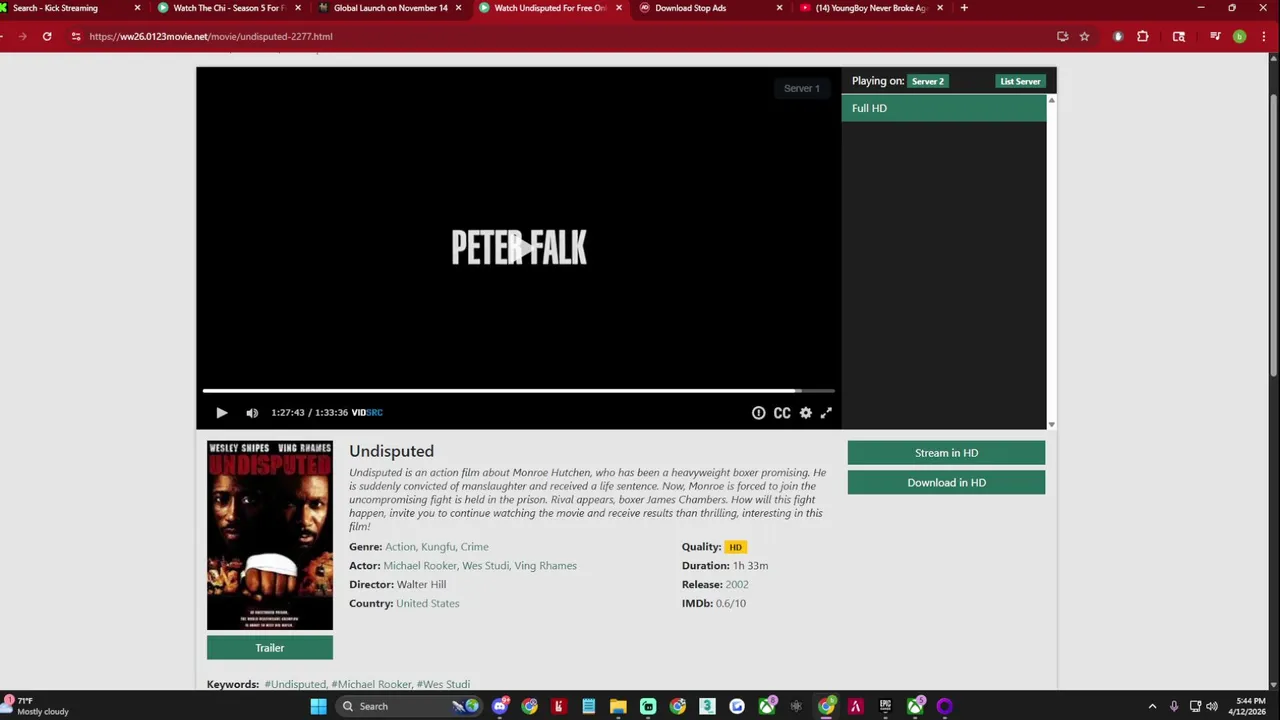This screenshot has width=1280, height=720.
Task: Switch to Global Launch on November 14 tab
Action: (x=390, y=8)
